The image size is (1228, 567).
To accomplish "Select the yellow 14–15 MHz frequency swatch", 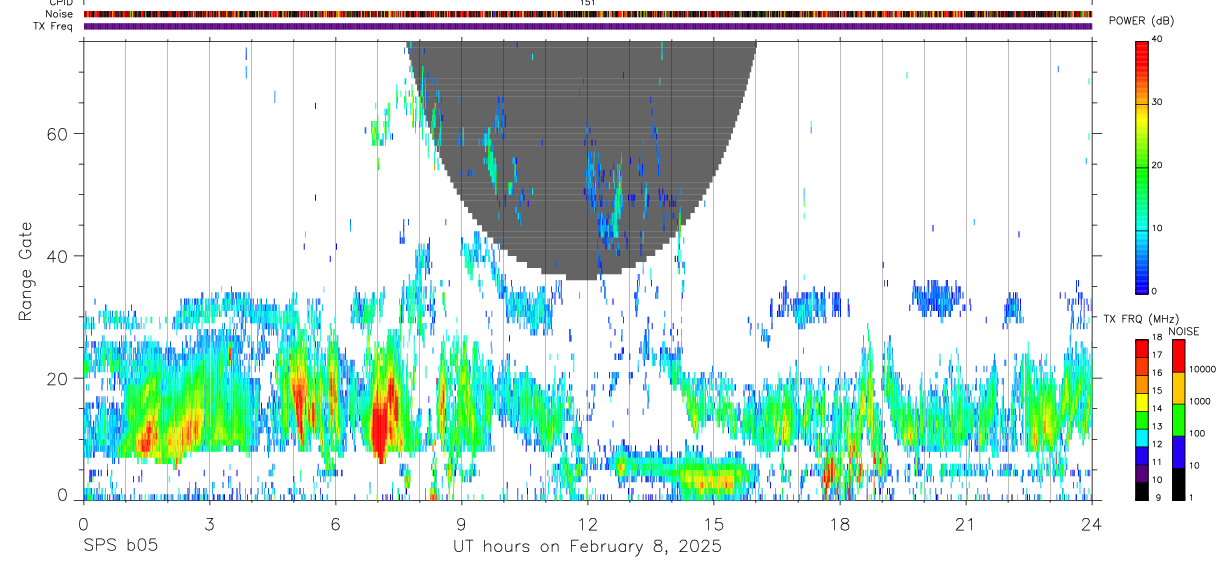I will pyautogui.click(x=1142, y=402).
